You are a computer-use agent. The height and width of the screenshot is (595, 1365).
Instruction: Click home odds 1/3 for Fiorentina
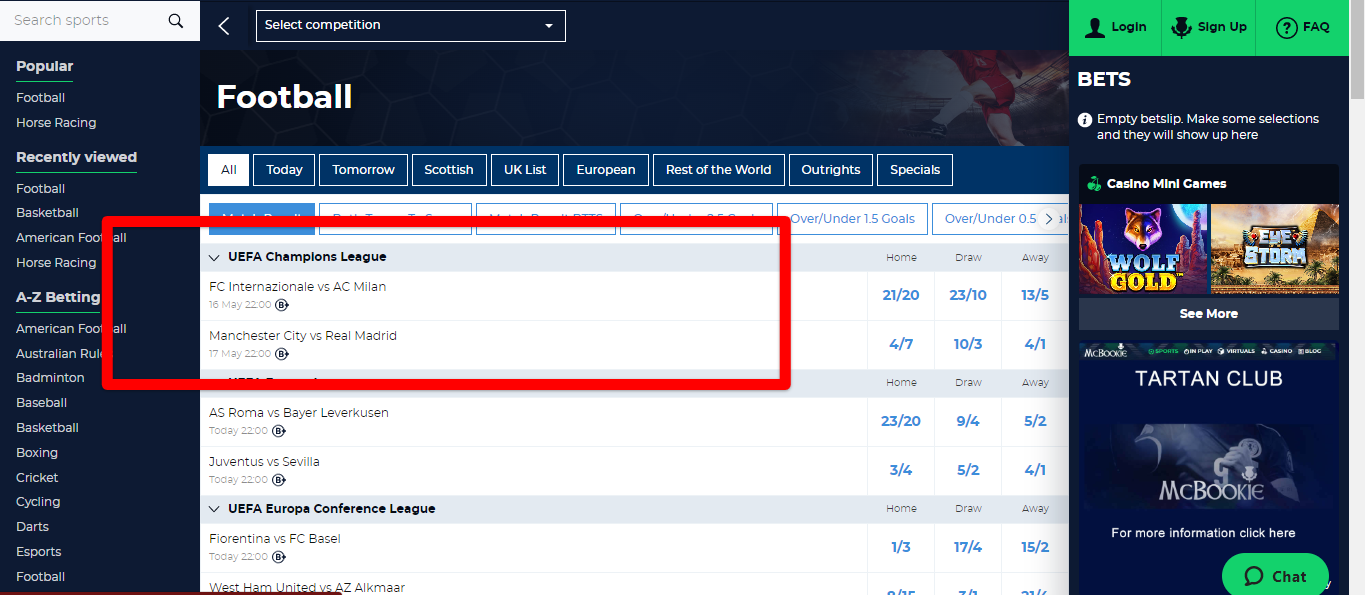click(x=901, y=548)
